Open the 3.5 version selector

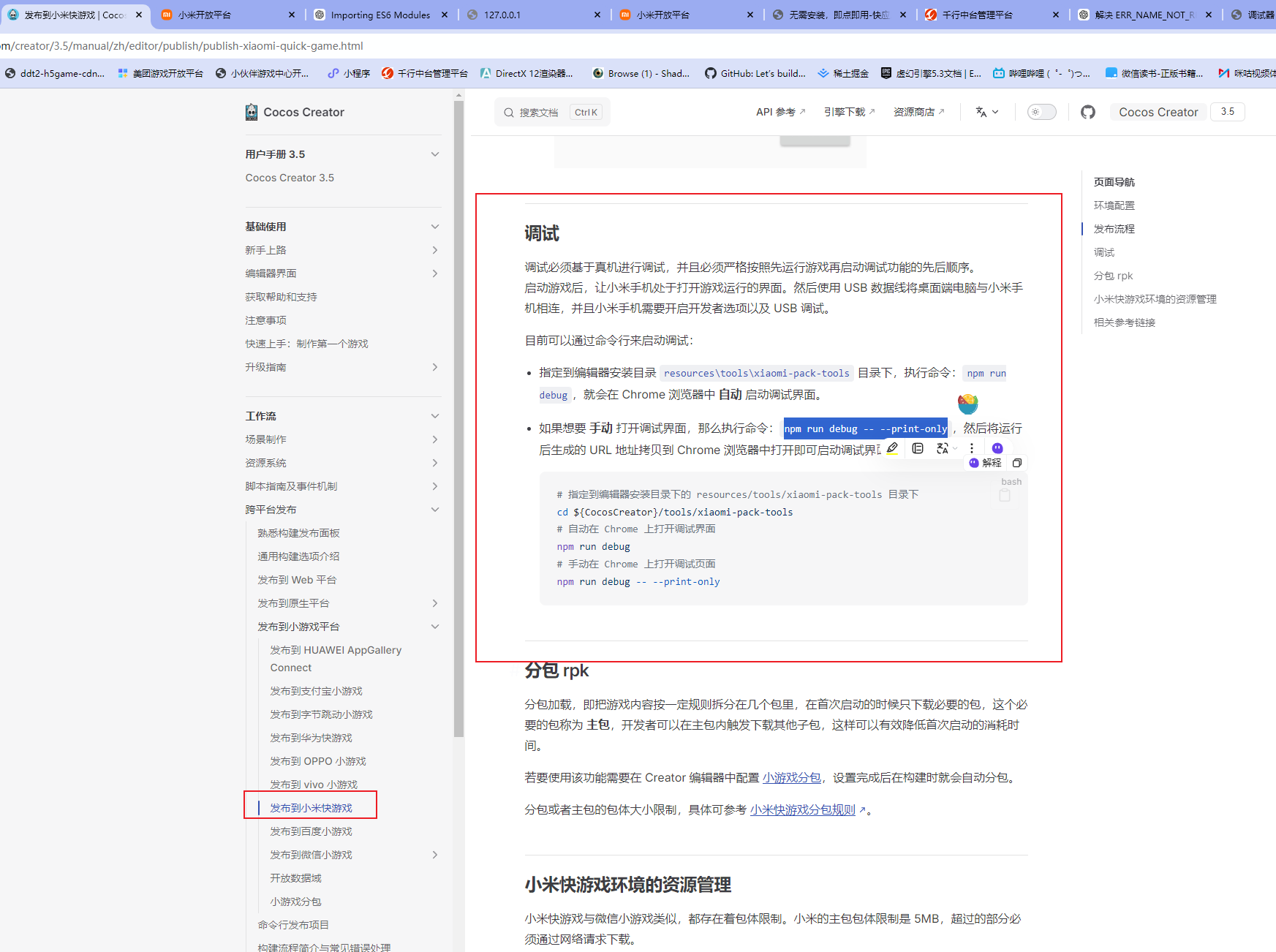point(1228,112)
